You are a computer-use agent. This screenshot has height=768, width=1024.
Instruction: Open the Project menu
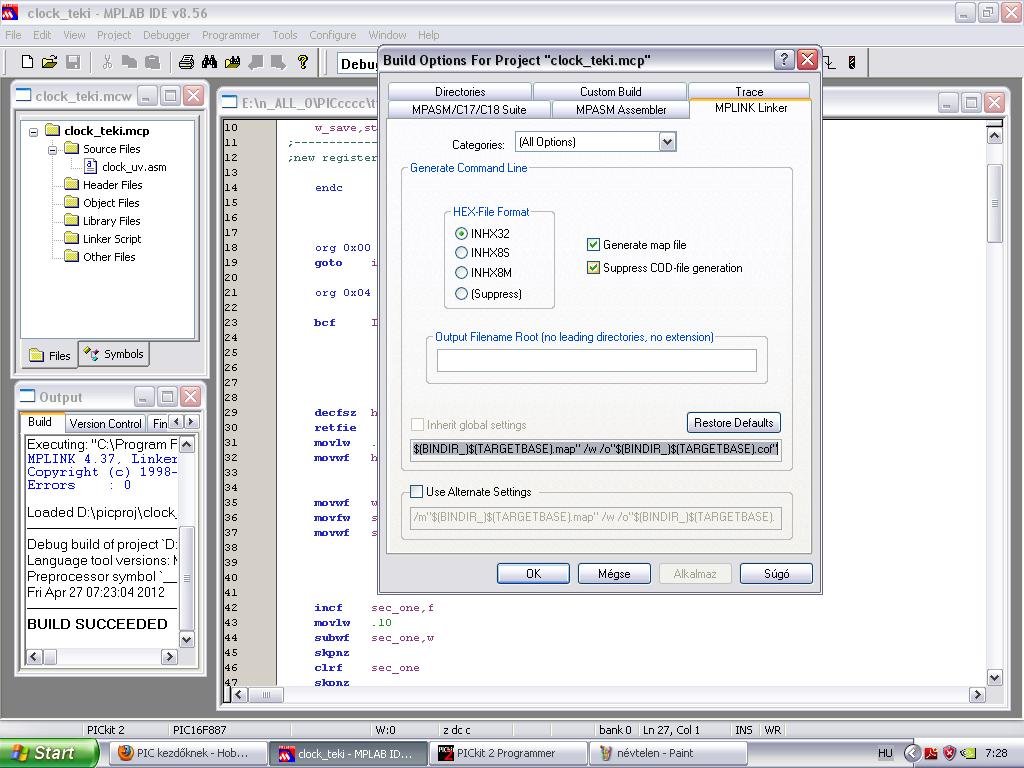point(114,35)
